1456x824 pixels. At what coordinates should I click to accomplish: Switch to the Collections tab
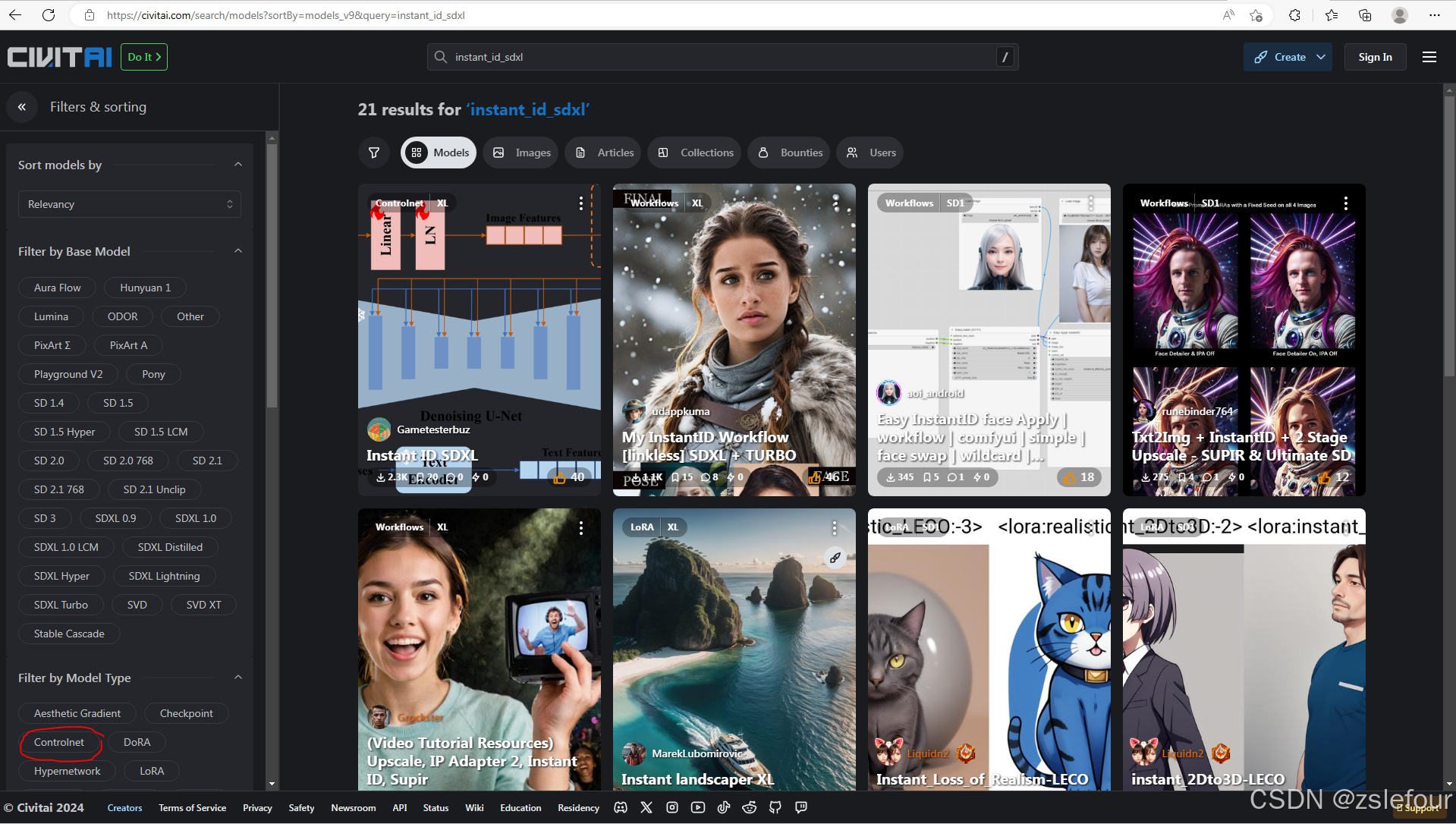(695, 153)
